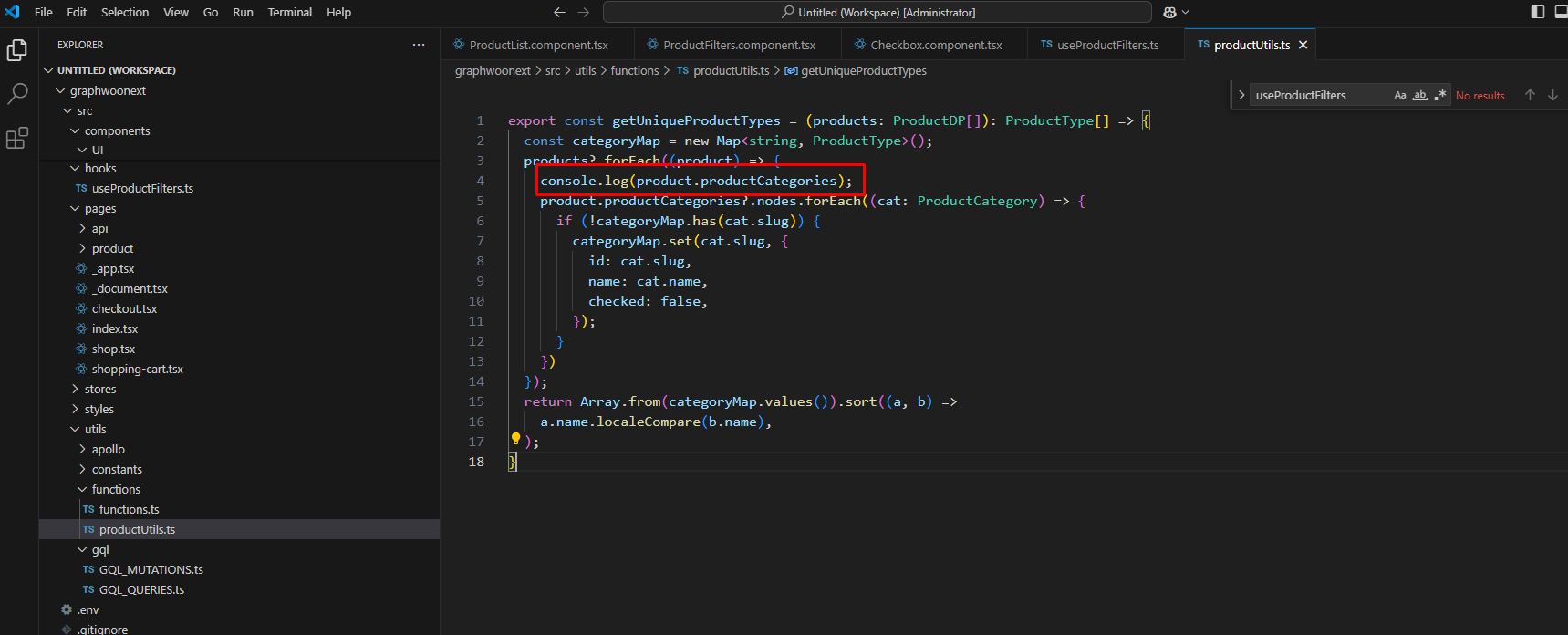The height and width of the screenshot is (635, 1568).
Task: Toggle Match Whole Word in find
Action: click(1420, 95)
